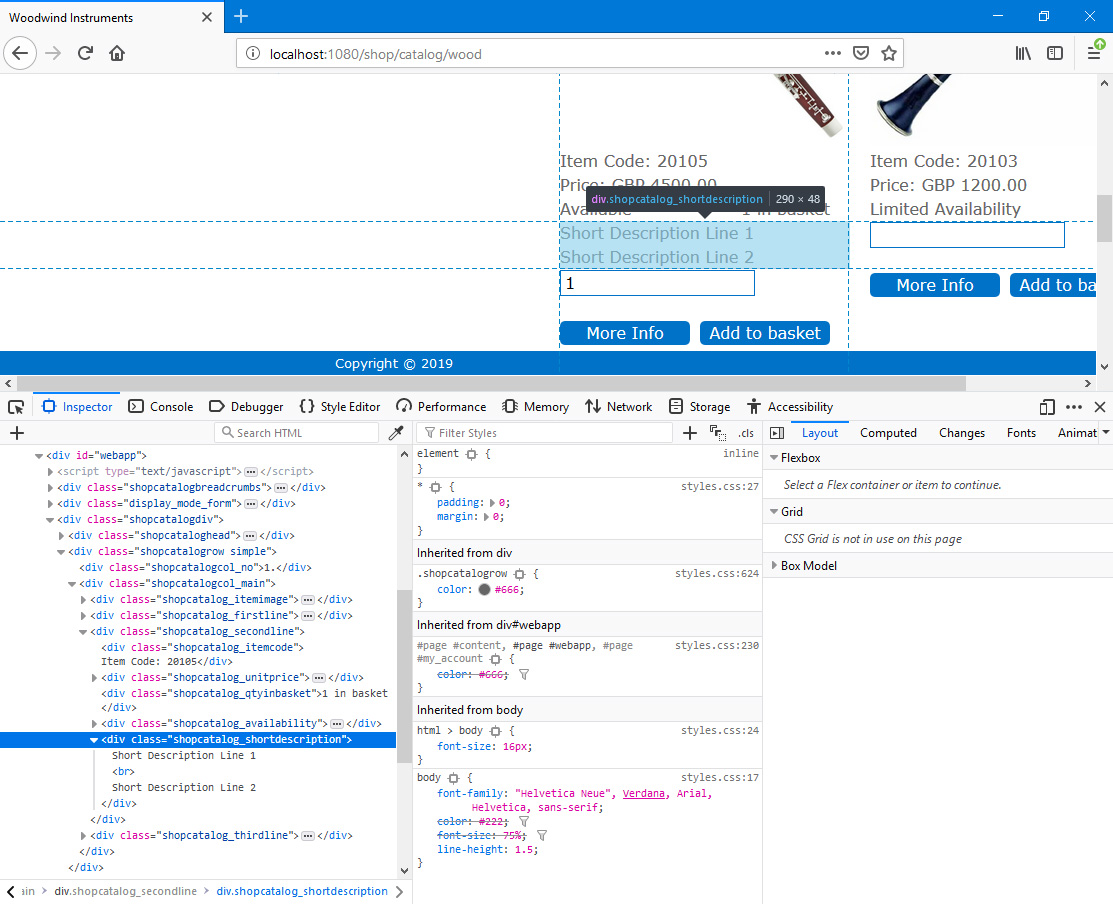Image resolution: width=1113 pixels, height=904 pixels.
Task: Click the Filter Styles box
Action: click(x=544, y=433)
